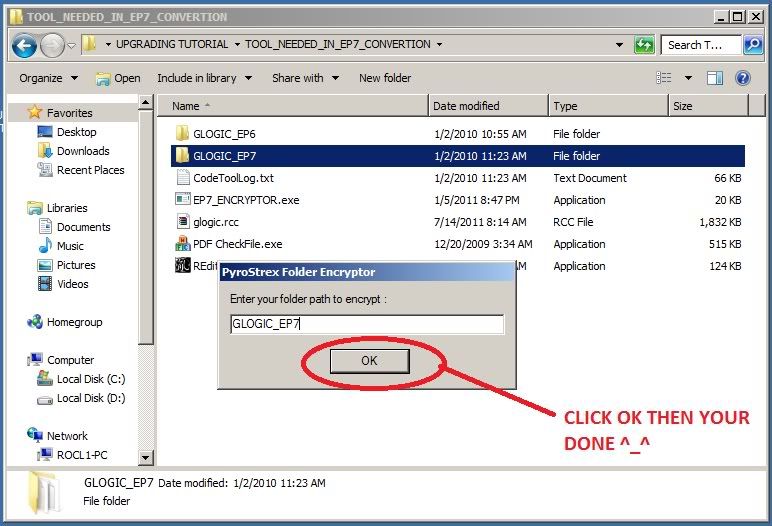
Task: Click the Back navigation arrow button
Action: (x=25, y=45)
